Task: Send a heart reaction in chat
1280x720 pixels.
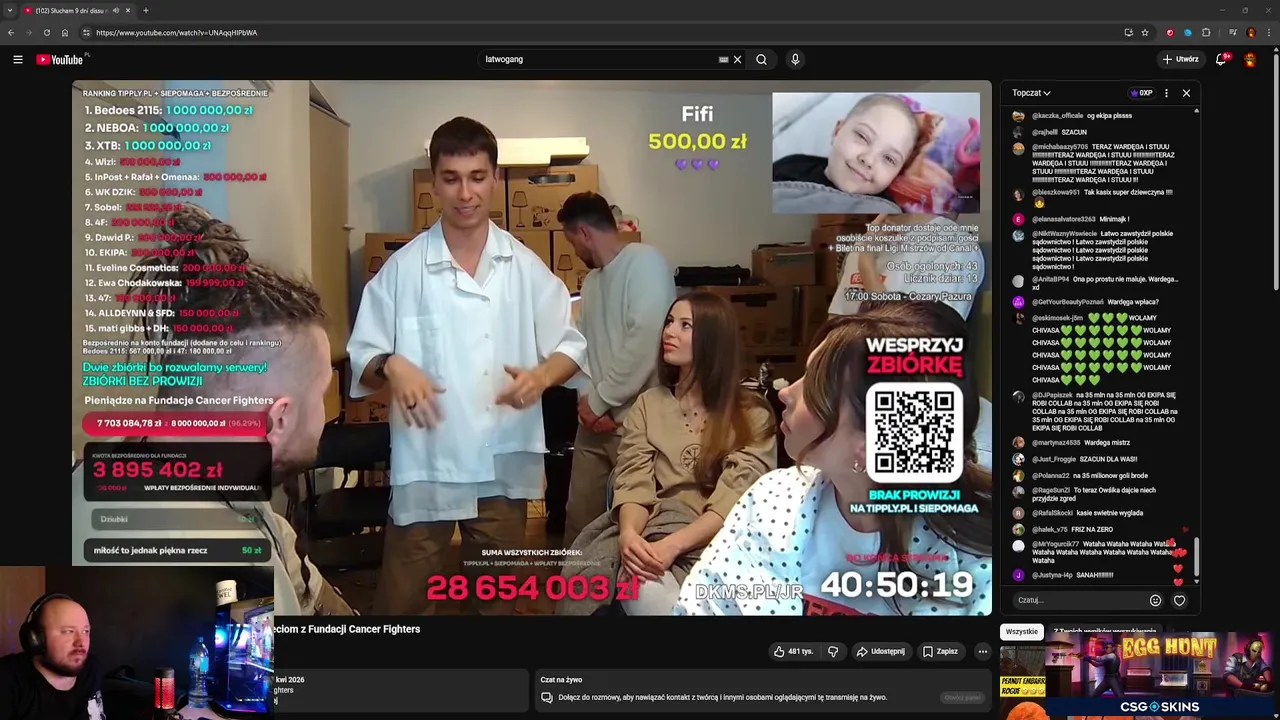Action: [x=1179, y=600]
